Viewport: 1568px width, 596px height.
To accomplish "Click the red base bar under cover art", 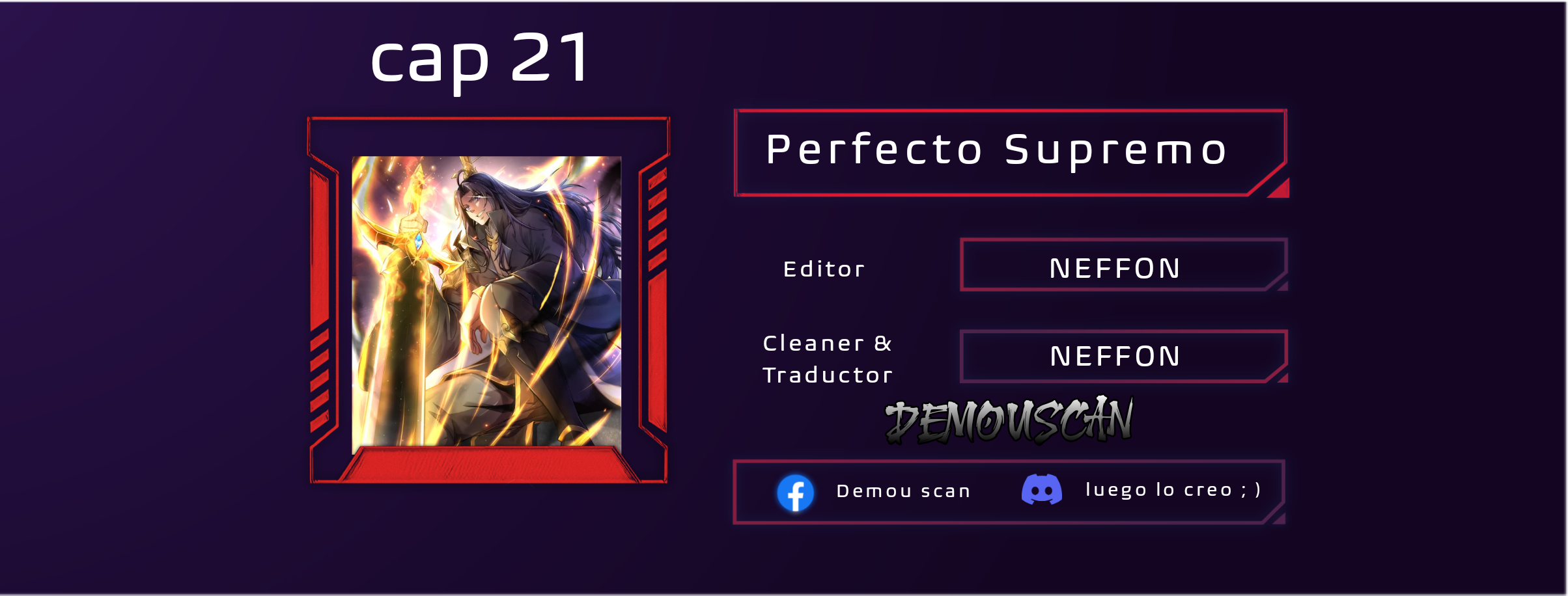I will point(488,465).
